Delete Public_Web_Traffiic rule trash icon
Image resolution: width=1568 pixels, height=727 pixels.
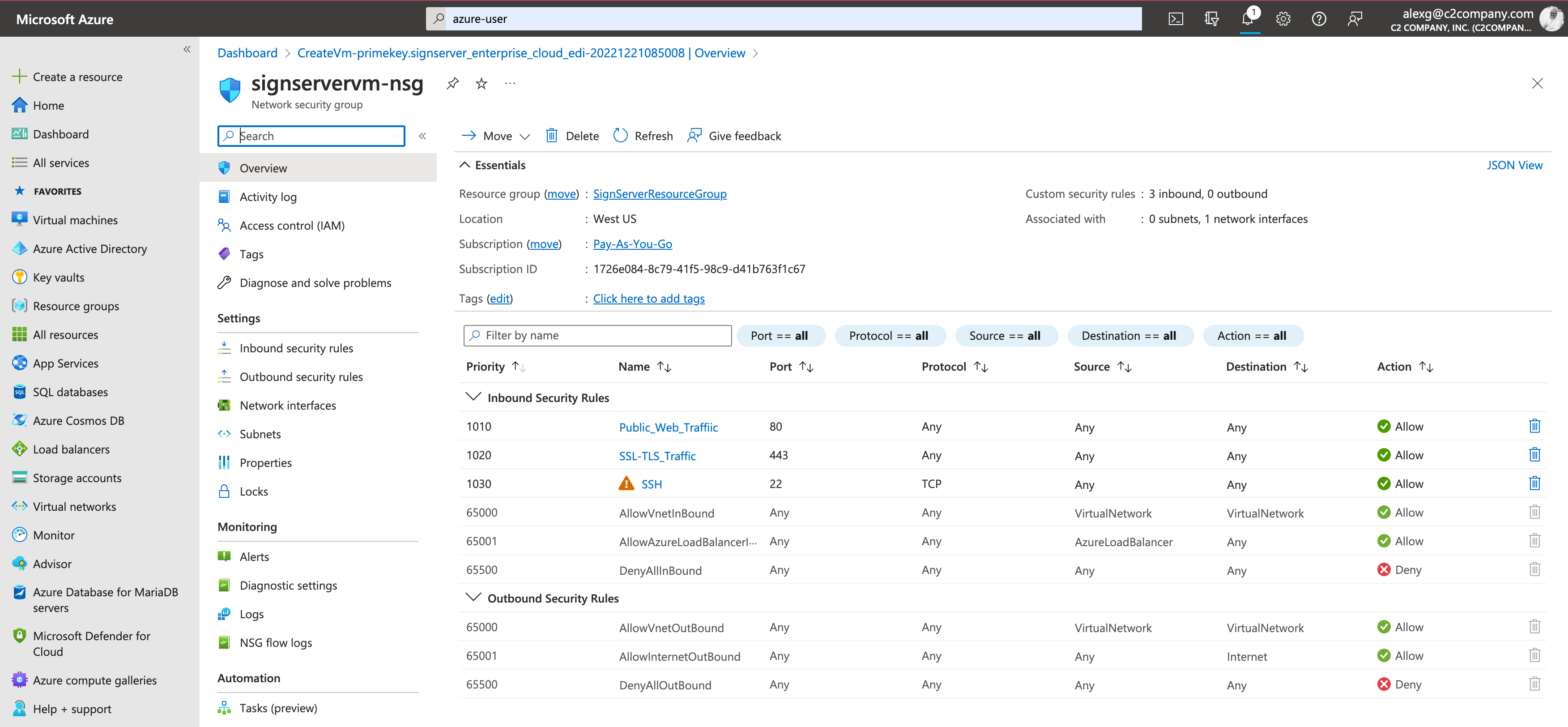[1534, 426]
